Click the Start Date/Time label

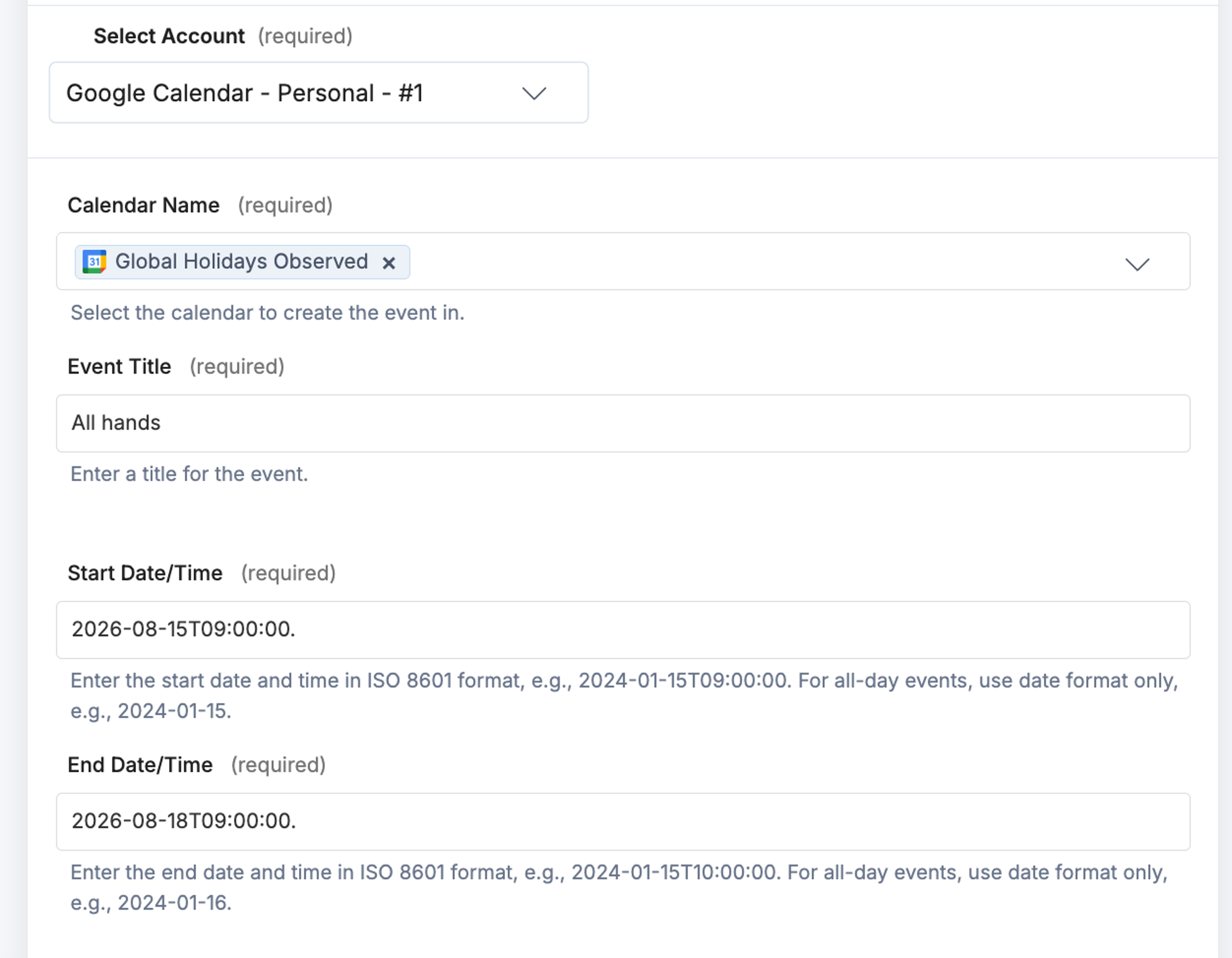(x=145, y=573)
